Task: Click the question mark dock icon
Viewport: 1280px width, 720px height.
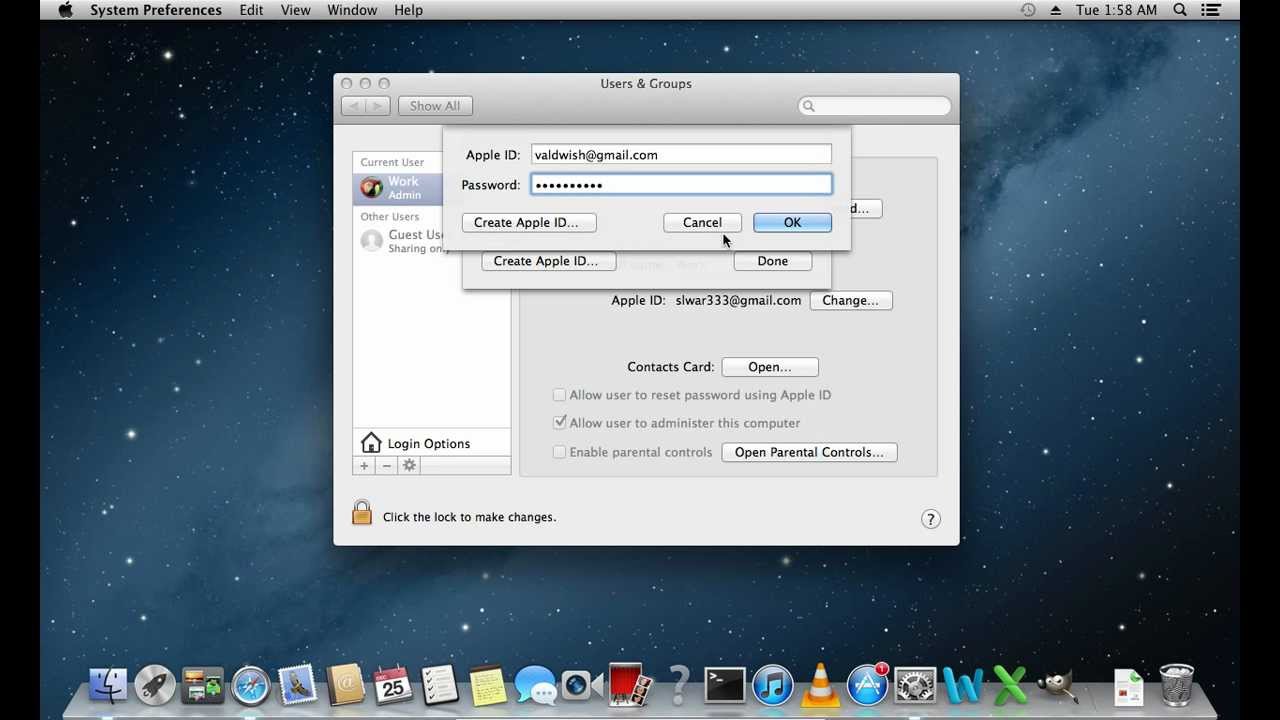Action: [678, 686]
